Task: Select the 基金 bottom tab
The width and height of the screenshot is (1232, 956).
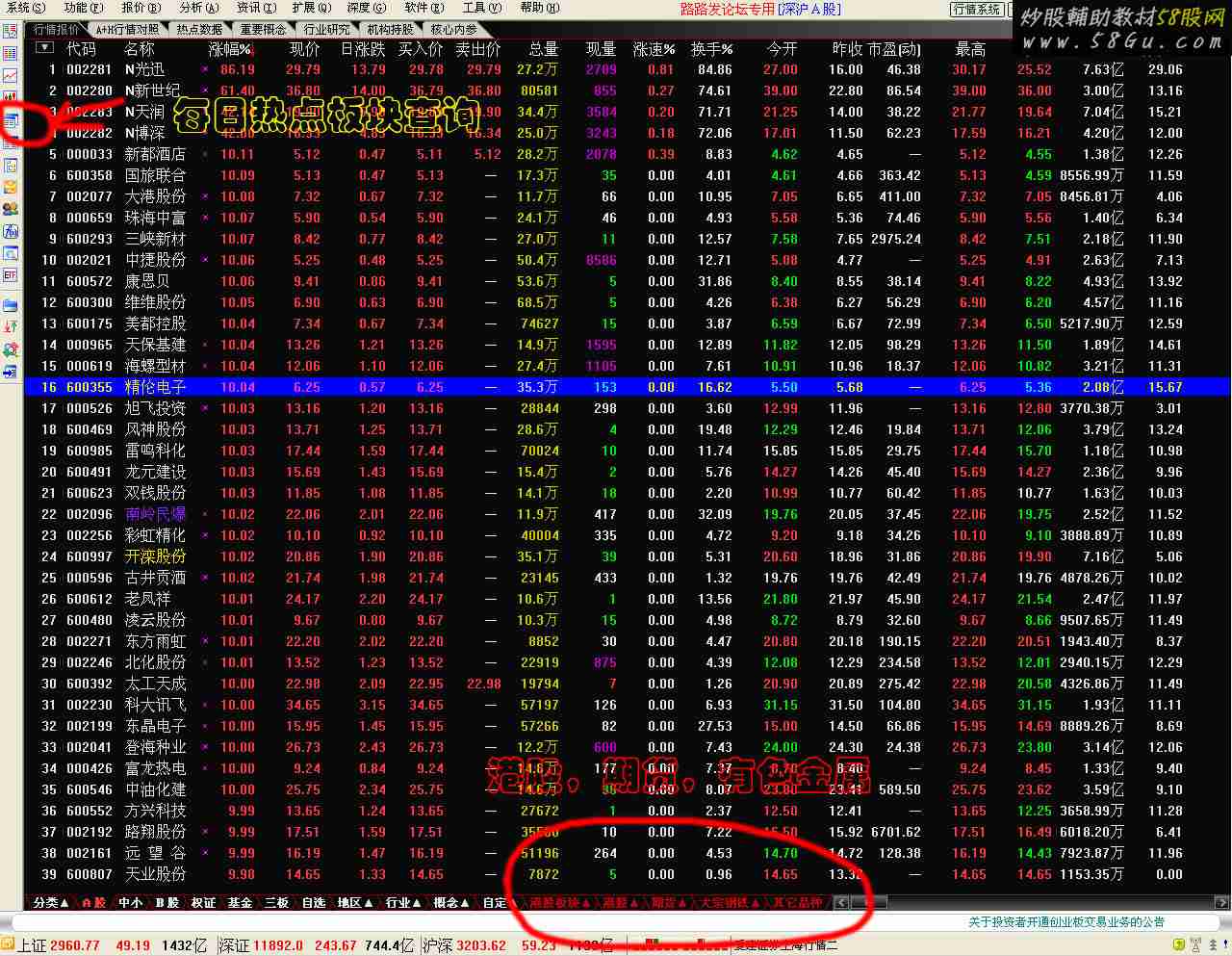Action: point(240,903)
